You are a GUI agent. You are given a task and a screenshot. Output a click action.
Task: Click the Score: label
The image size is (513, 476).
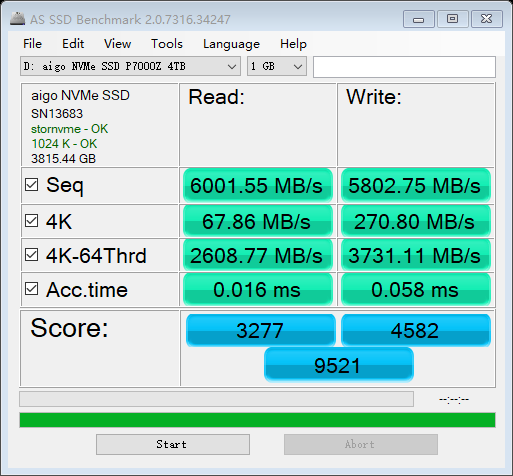(x=69, y=328)
